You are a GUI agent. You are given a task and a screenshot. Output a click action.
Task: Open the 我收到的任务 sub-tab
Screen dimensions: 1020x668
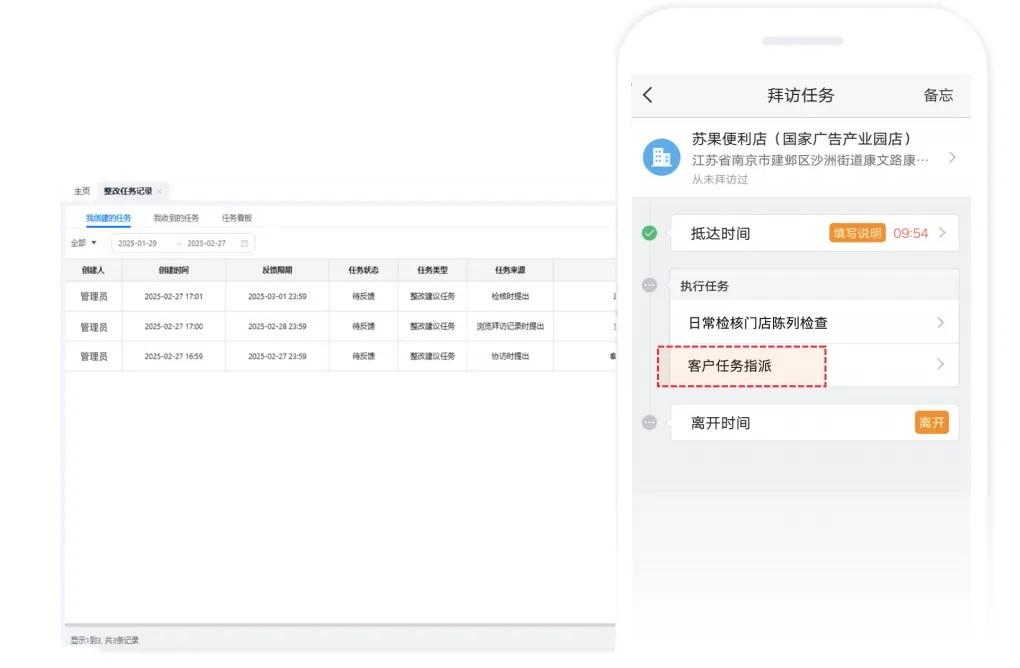175,218
